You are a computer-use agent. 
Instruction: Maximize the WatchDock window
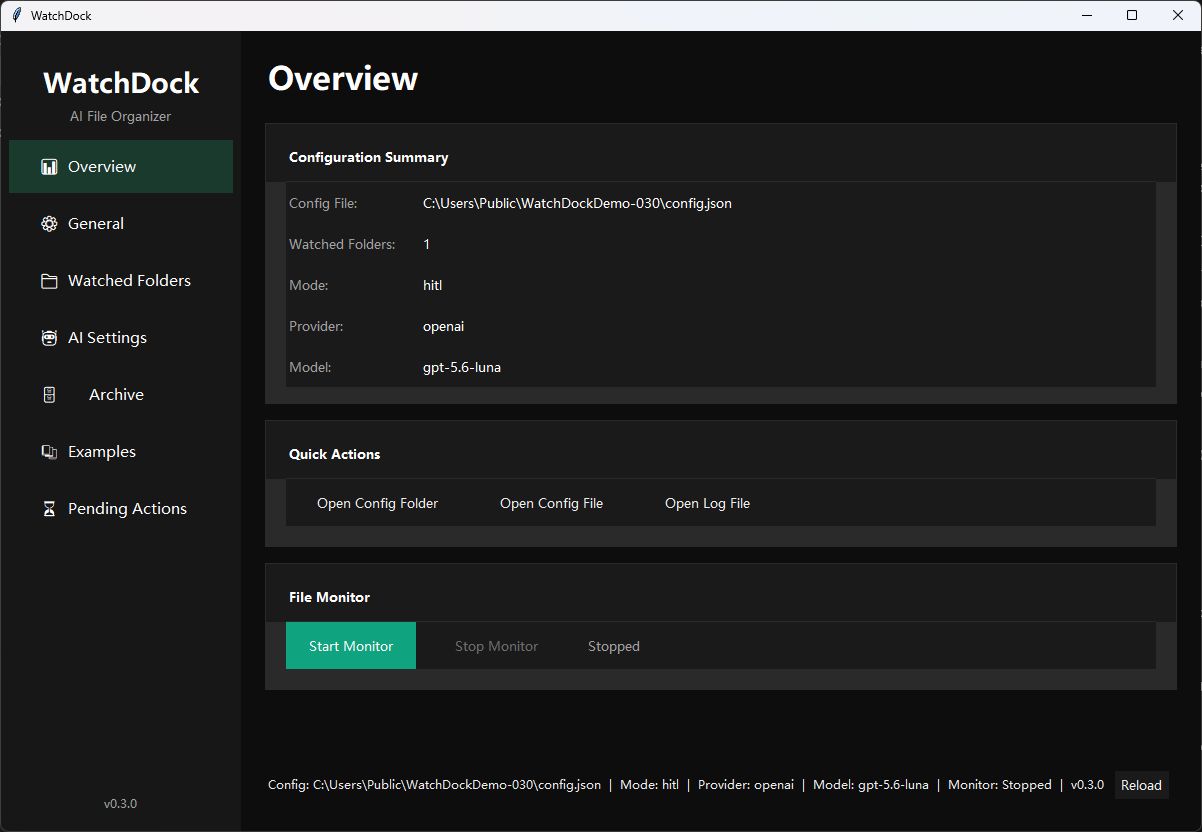coord(1132,15)
